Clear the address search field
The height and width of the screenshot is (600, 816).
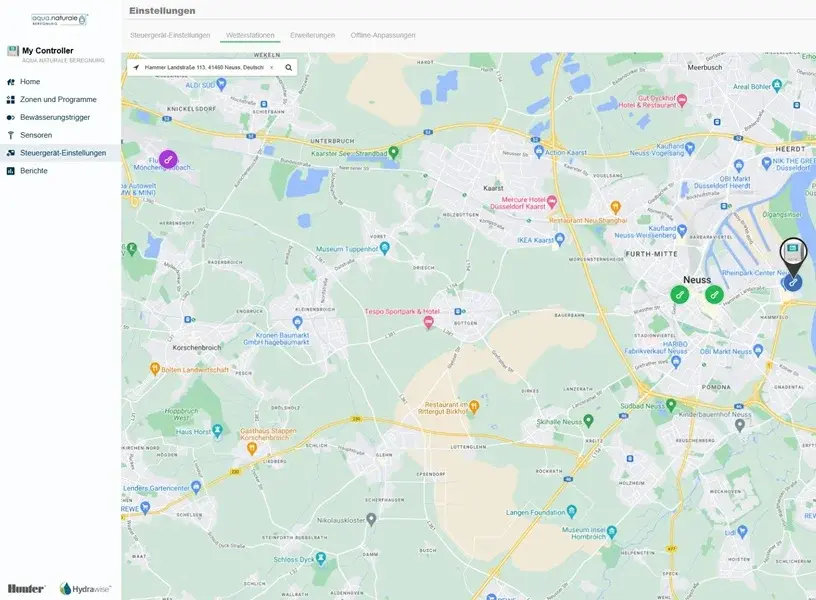click(271, 68)
